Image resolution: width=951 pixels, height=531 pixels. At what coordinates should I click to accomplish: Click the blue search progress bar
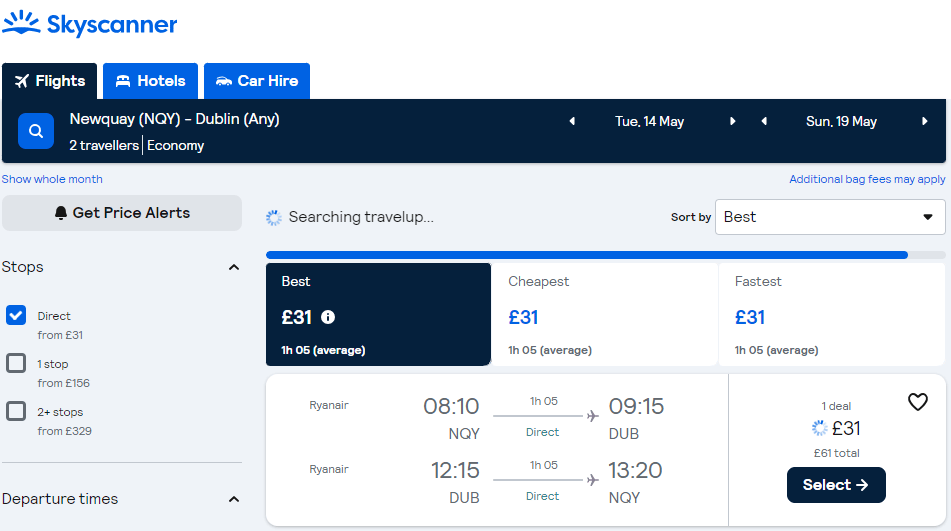[586, 255]
